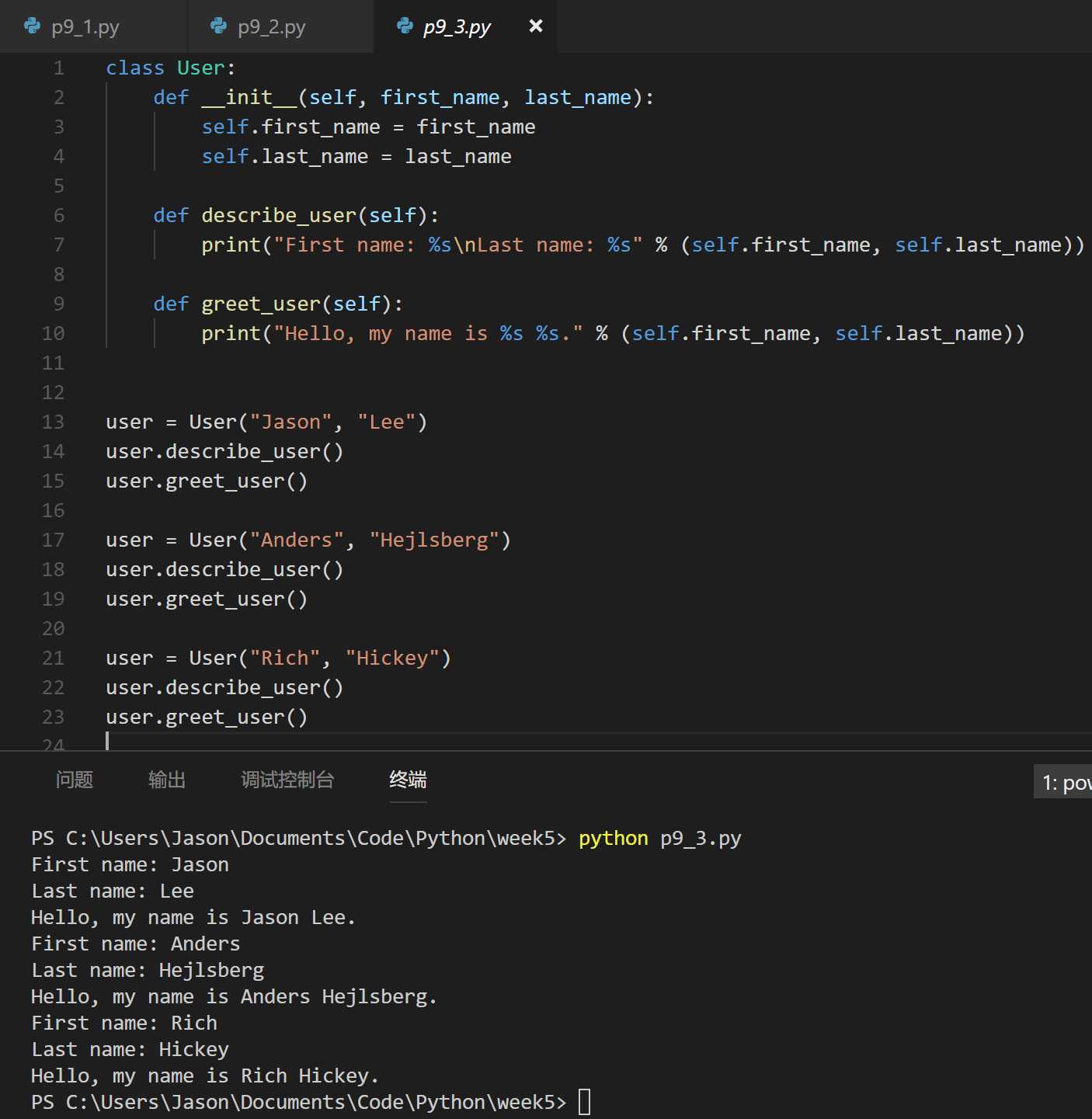Click the '__init__' method definition

(x=249, y=98)
